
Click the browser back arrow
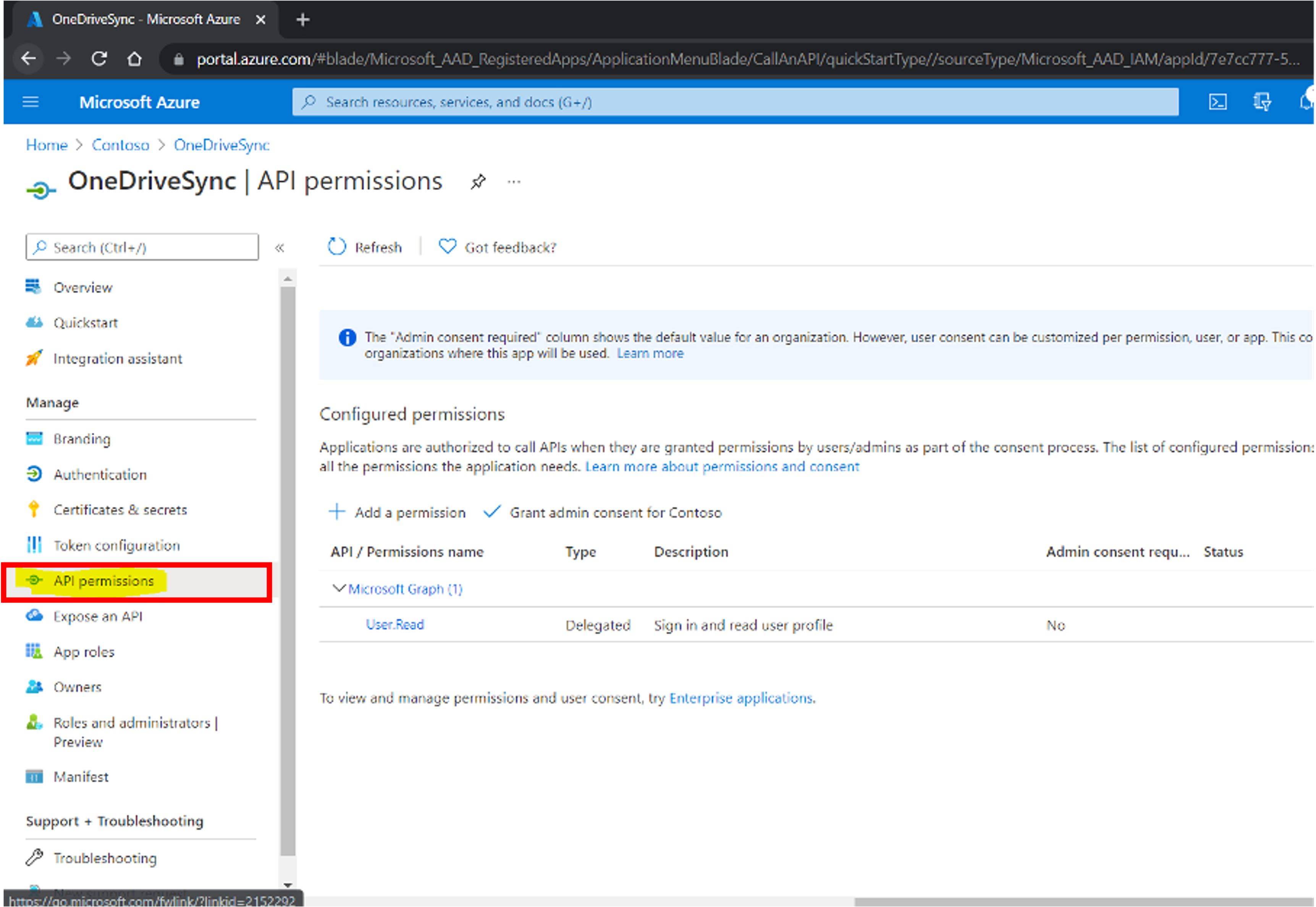(28, 58)
